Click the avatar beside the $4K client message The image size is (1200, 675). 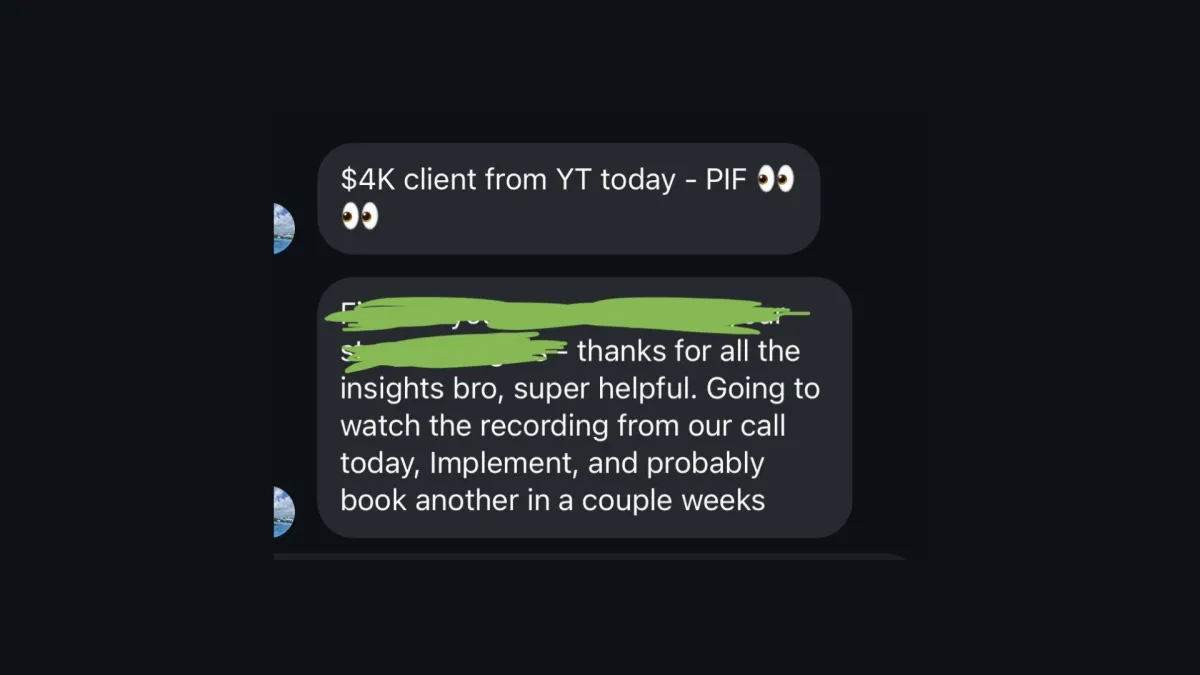point(284,228)
